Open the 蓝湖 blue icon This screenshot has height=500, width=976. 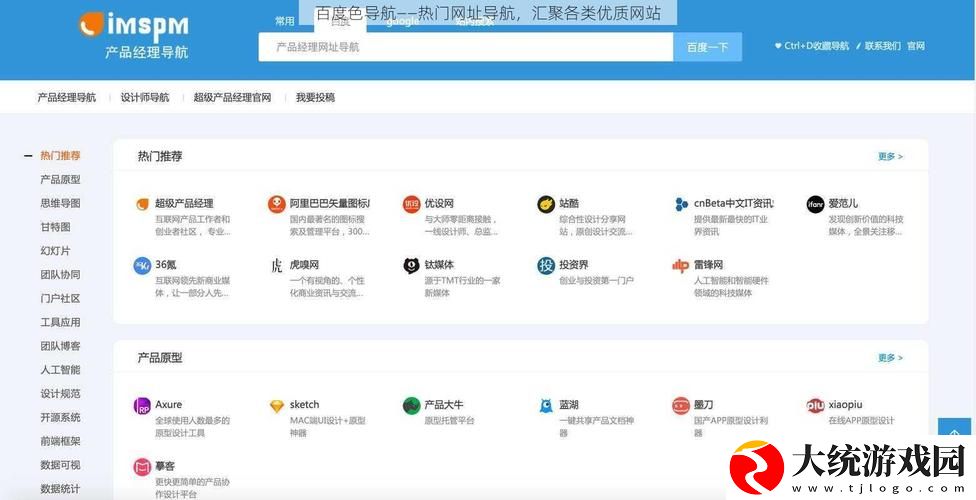(546, 406)
